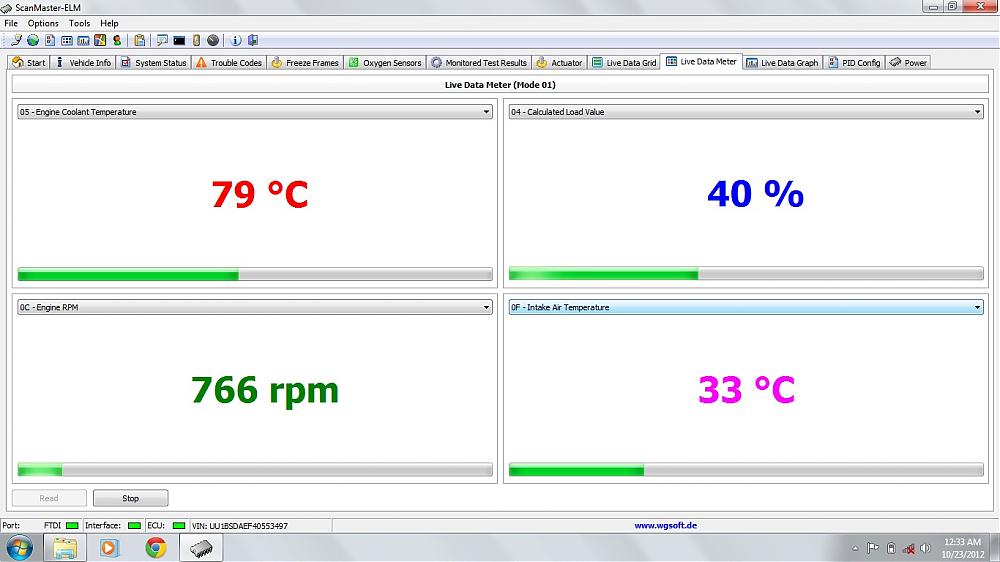Expand the Engine Coolant Temperature dropdown
The image size is (1000, 562).
point(486,112)
